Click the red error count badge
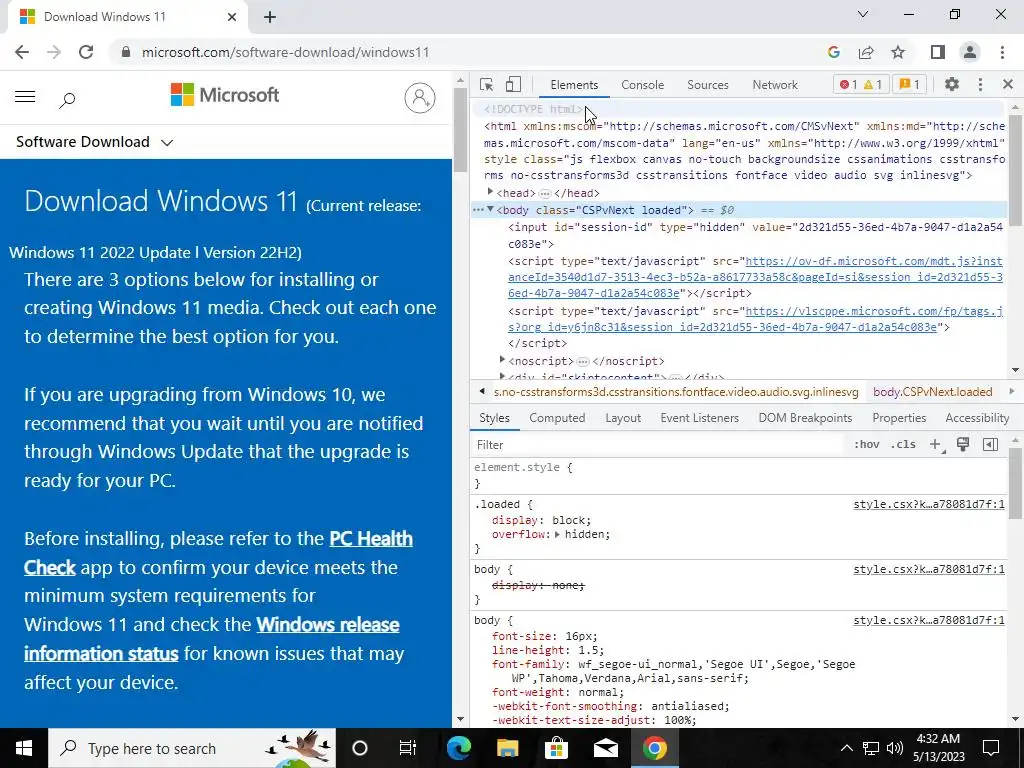Screen dimensions: 1024x768 coord(848,84)
